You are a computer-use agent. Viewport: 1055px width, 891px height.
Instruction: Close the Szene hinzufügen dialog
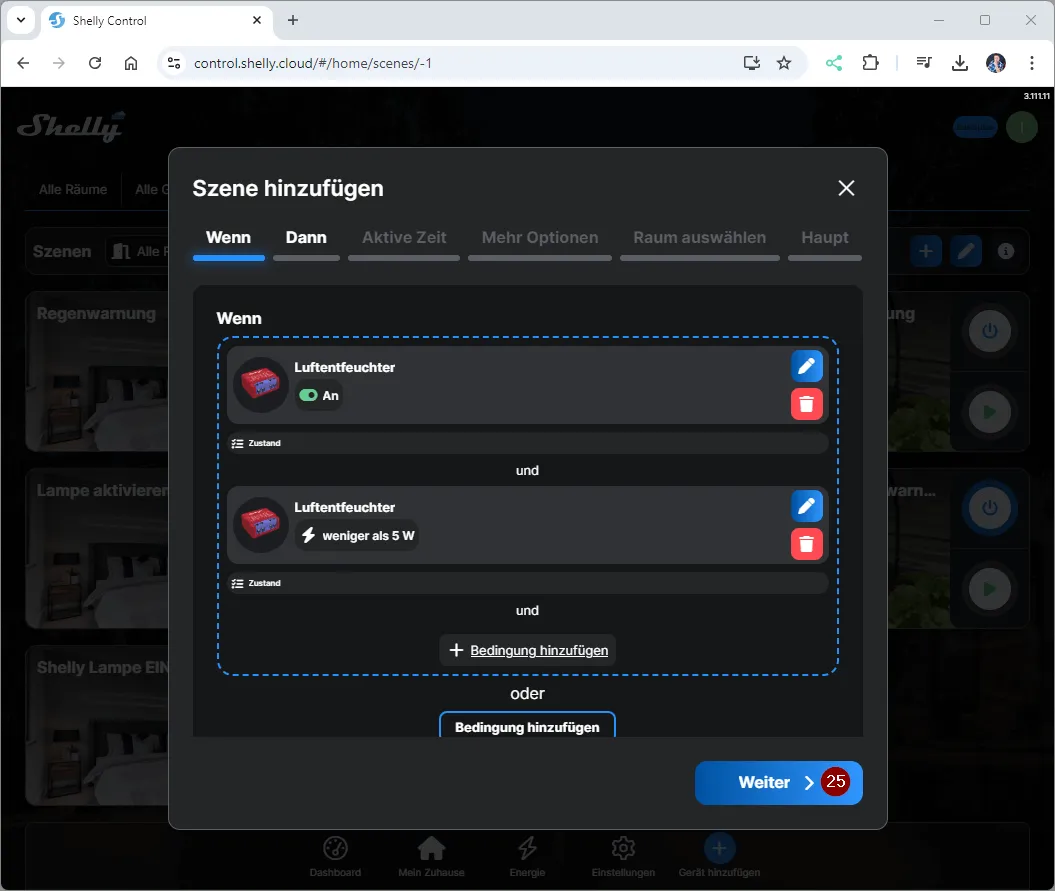click(846, 188)
